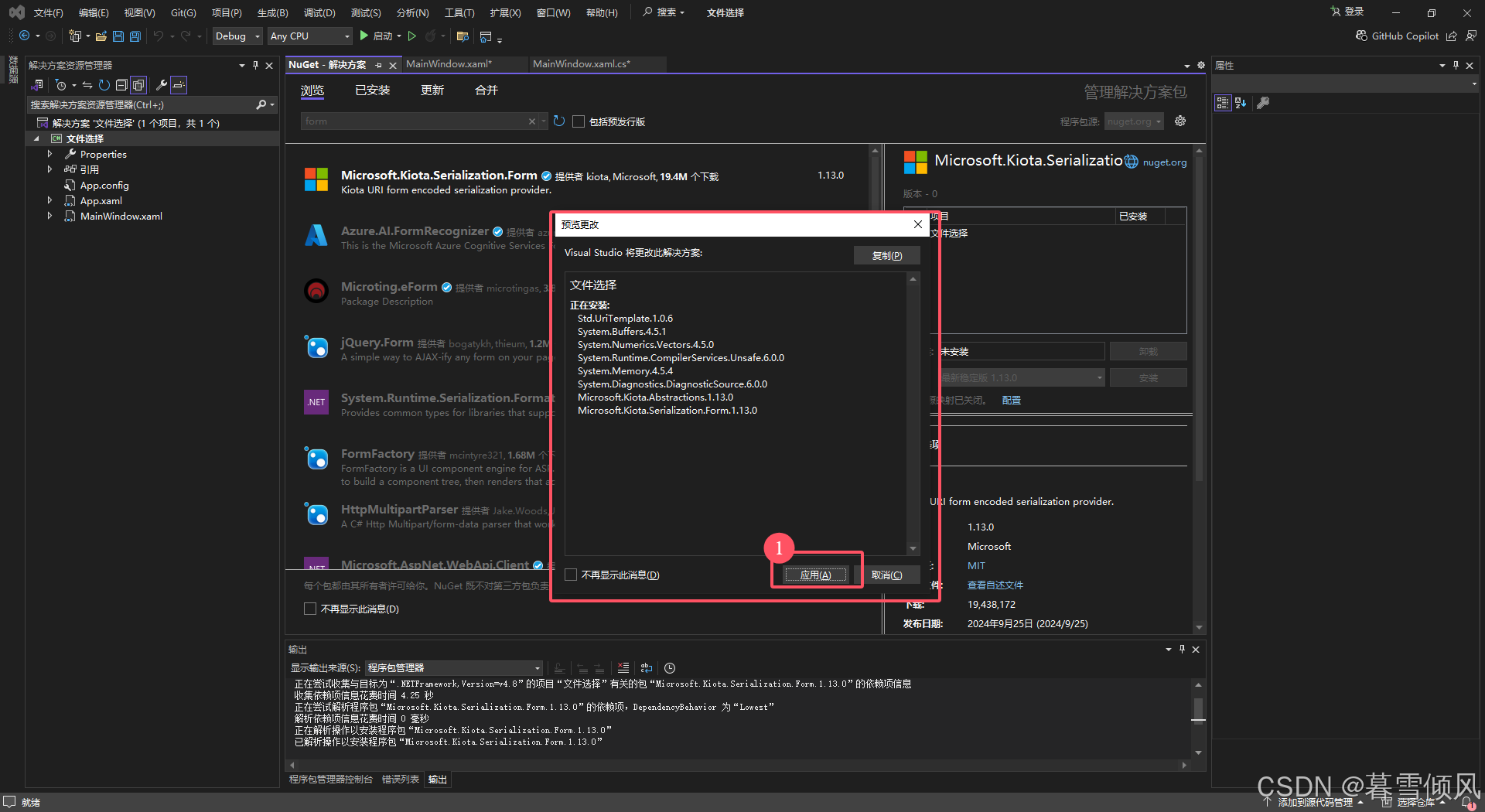
Task: Open the 程序包管理器 output source dropdown
Action: pyautogui.click(x=453, y=668)
